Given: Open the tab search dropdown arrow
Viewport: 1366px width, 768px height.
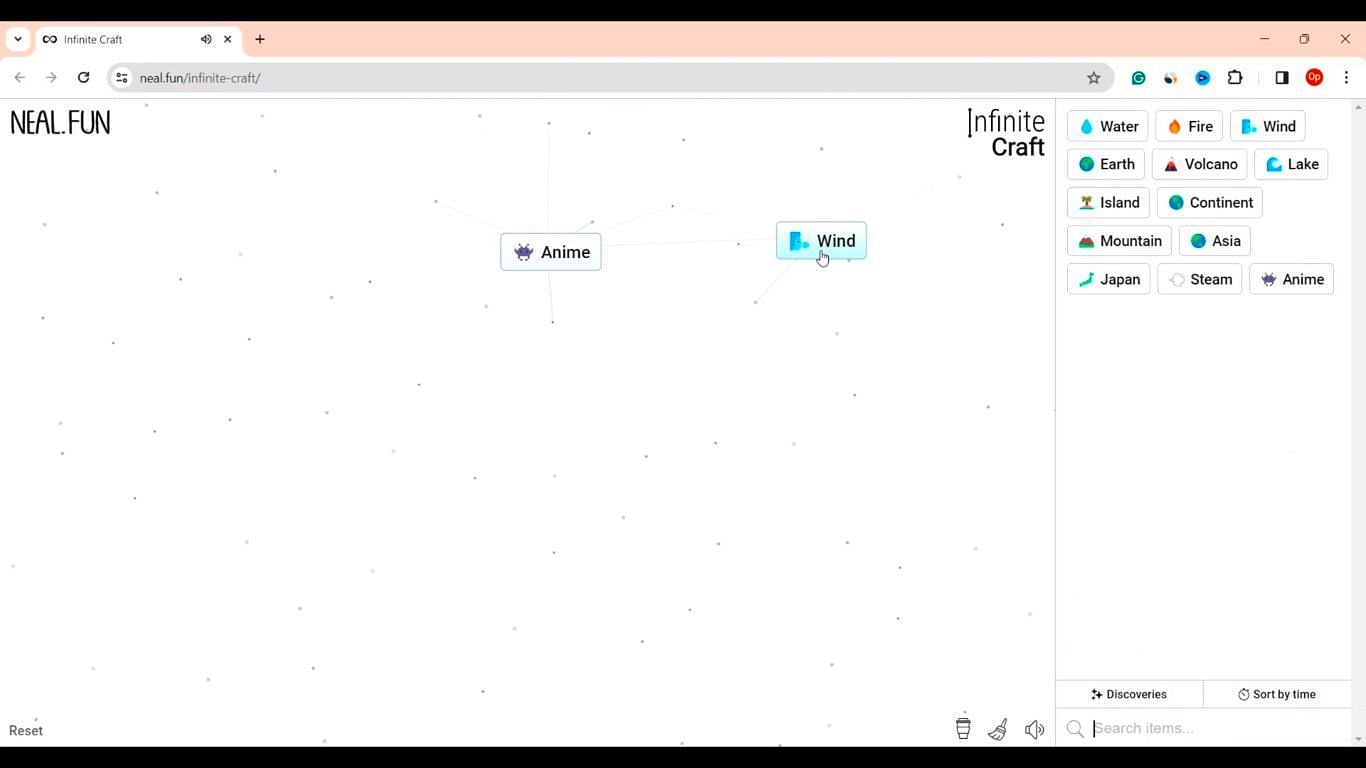Looking at the screenshot, I should (x=18, y=39).
